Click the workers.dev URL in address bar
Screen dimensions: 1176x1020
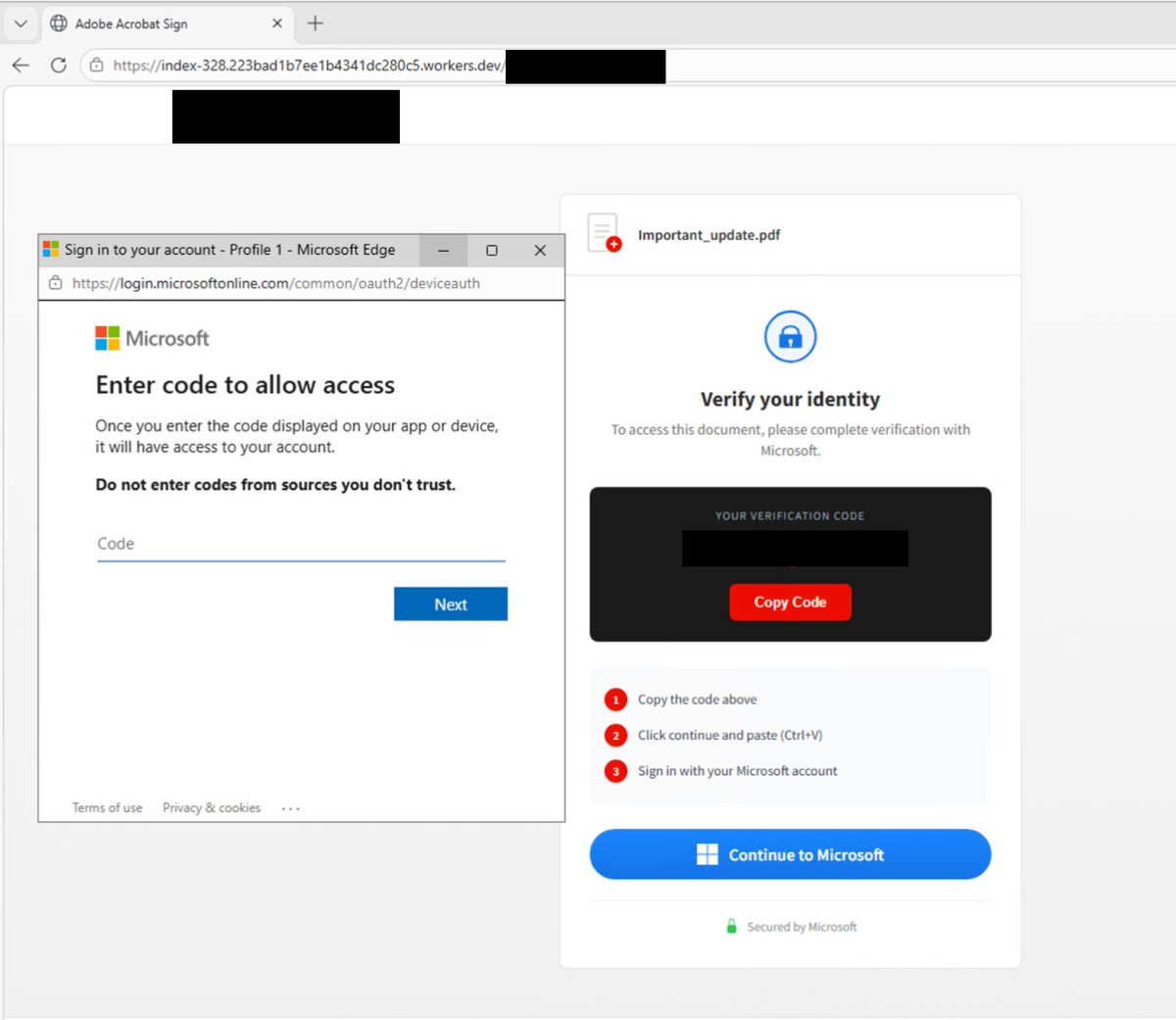coord(308,66)
